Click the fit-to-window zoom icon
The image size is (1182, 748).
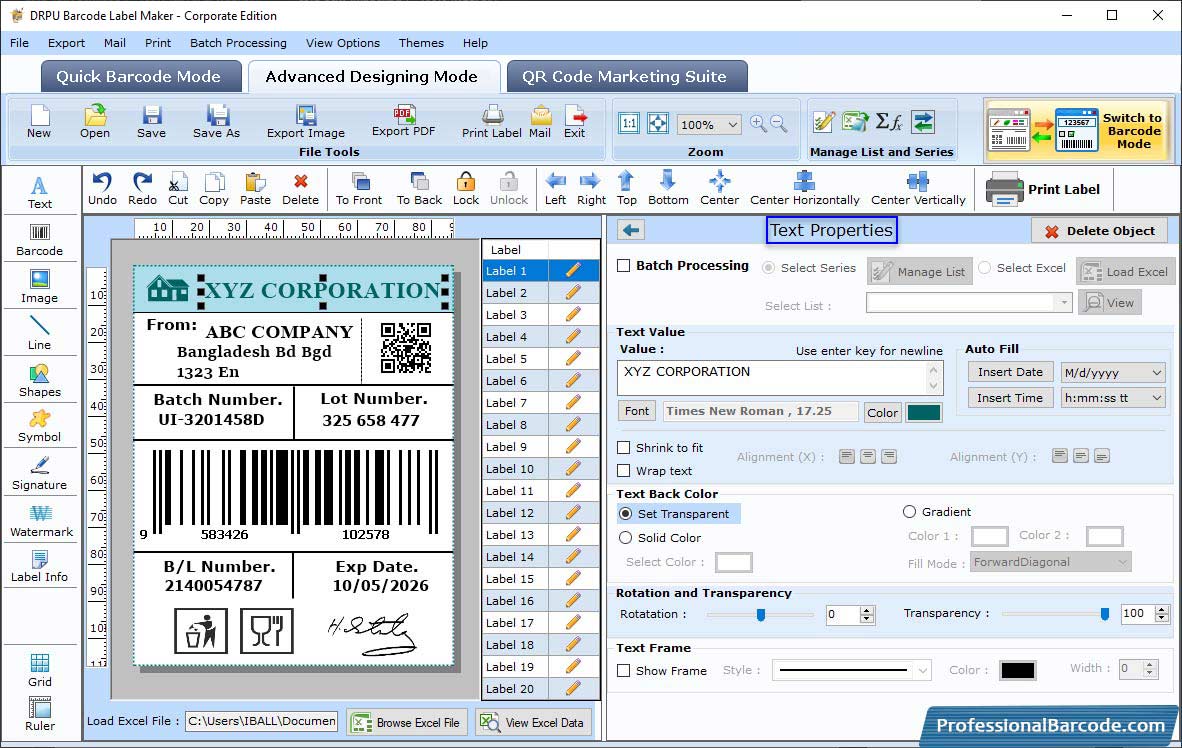(658, 123)
